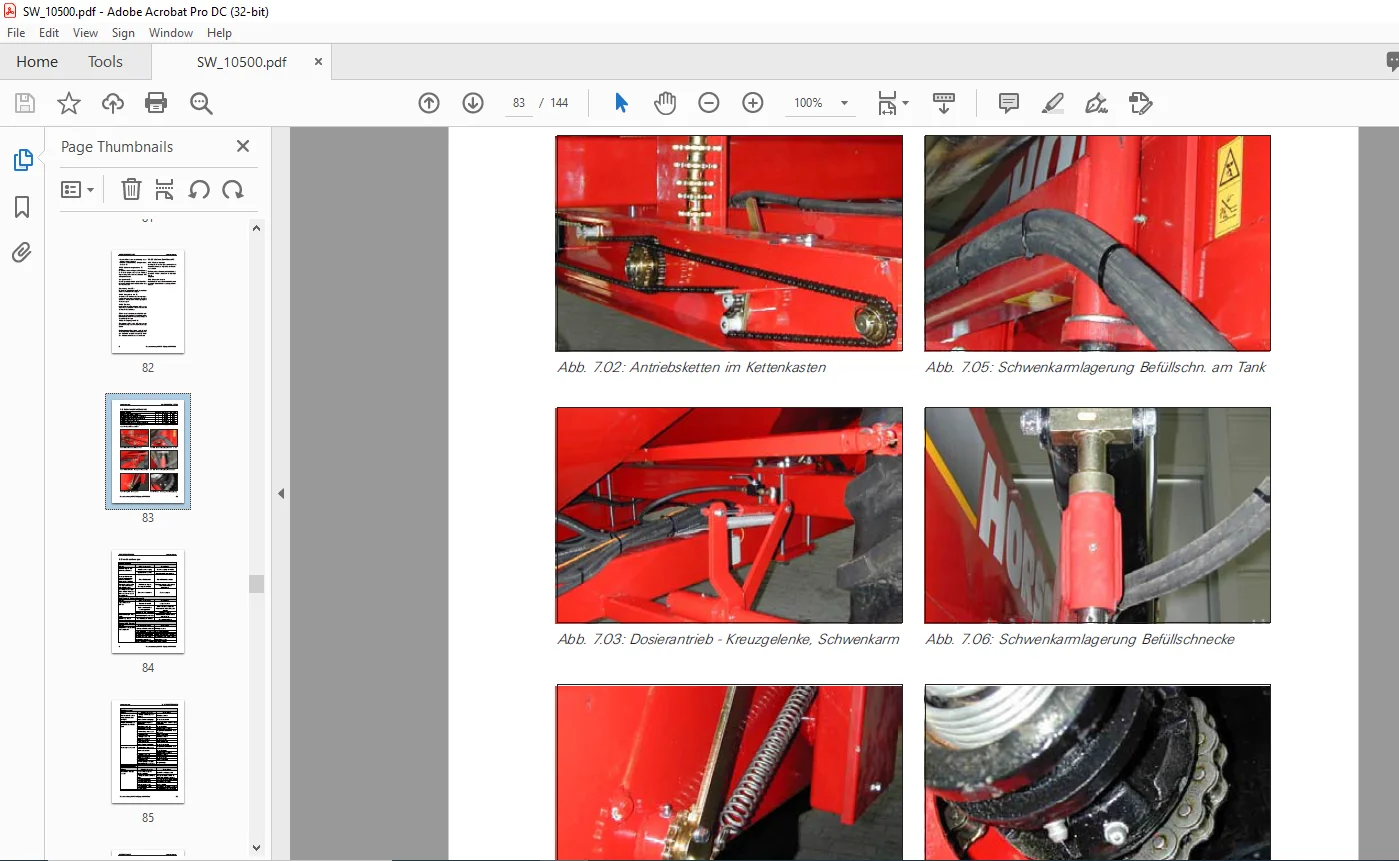This screenshot has height=861, width=1399.
Task: Click caption 'Abb. 7.05: Schwenkarmlagerung Befüllschn. am Tank'
Action: pyautogui.click(x=1096, y=367)
